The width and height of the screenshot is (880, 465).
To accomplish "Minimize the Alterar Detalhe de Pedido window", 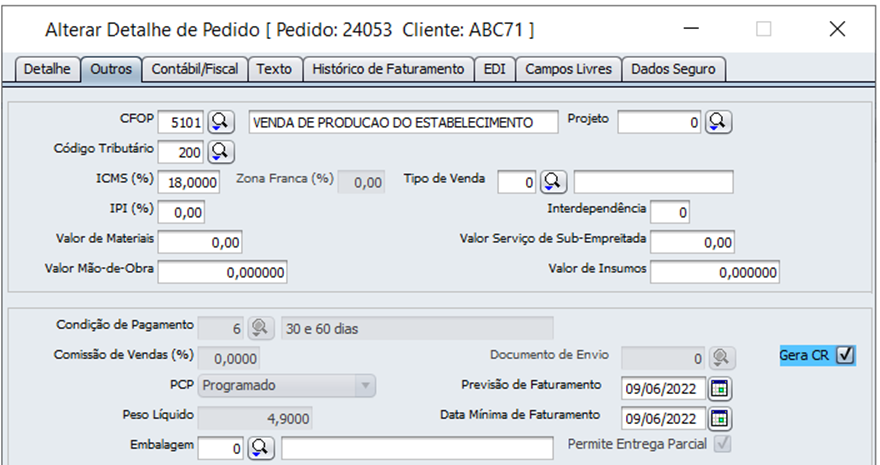I will coord(691,29).
